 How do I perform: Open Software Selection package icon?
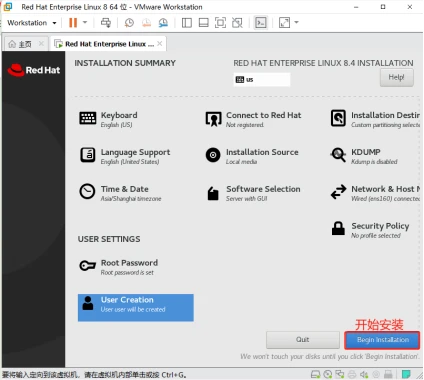pyautogui.click(x=213, y=193)
